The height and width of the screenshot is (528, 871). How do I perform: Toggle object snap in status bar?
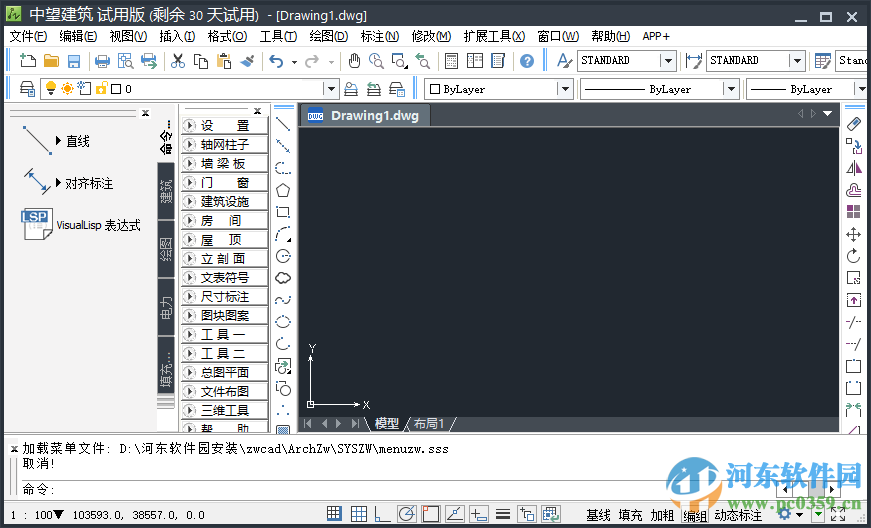coord(431,514)
